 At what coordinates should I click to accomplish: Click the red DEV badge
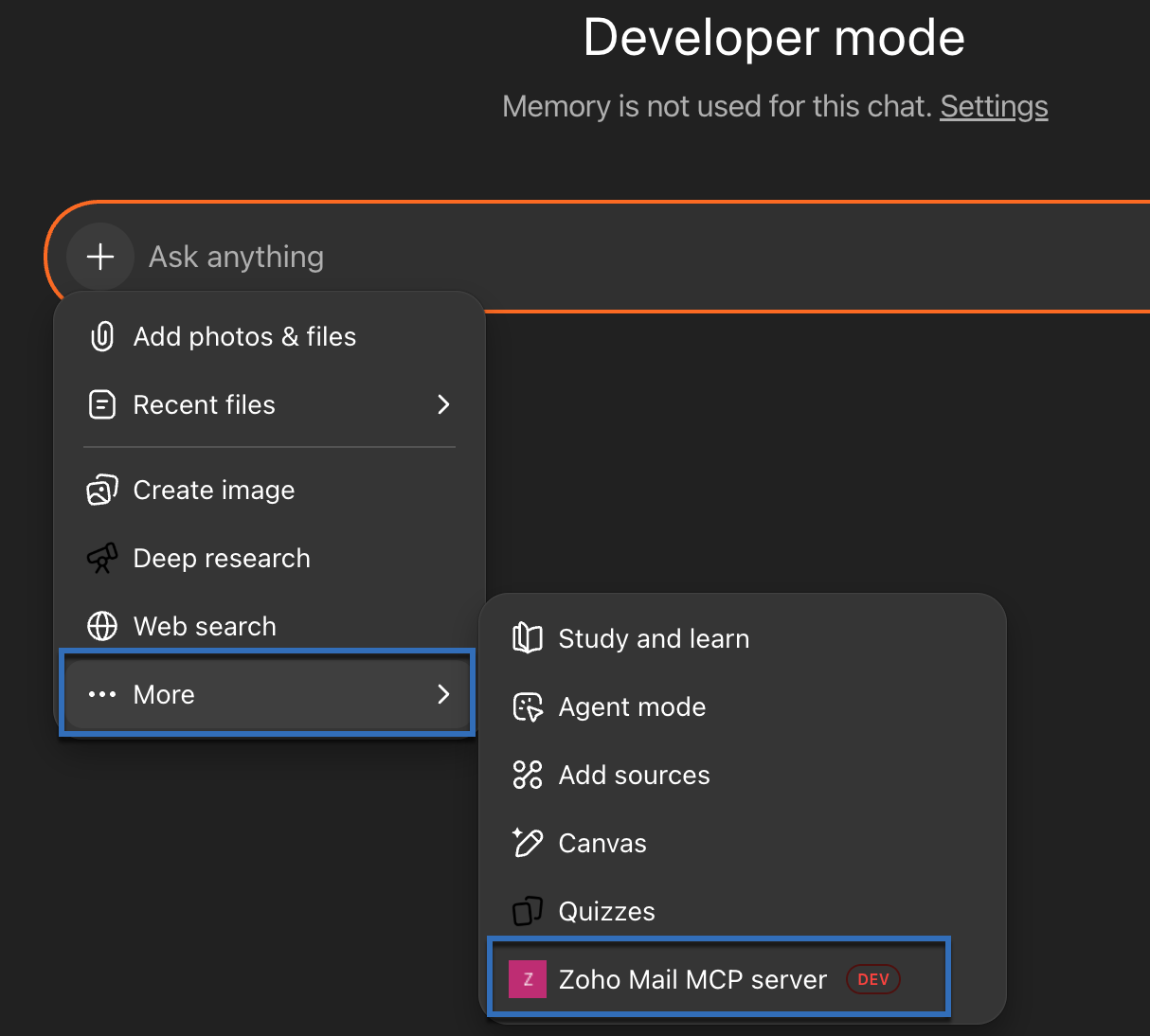[x=872, y=979]
